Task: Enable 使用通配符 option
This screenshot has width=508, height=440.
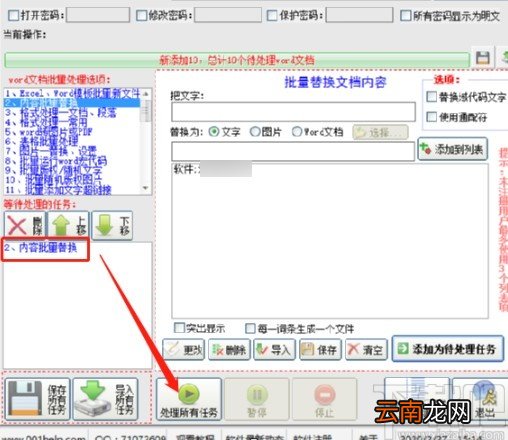Action: pos(431,117)
